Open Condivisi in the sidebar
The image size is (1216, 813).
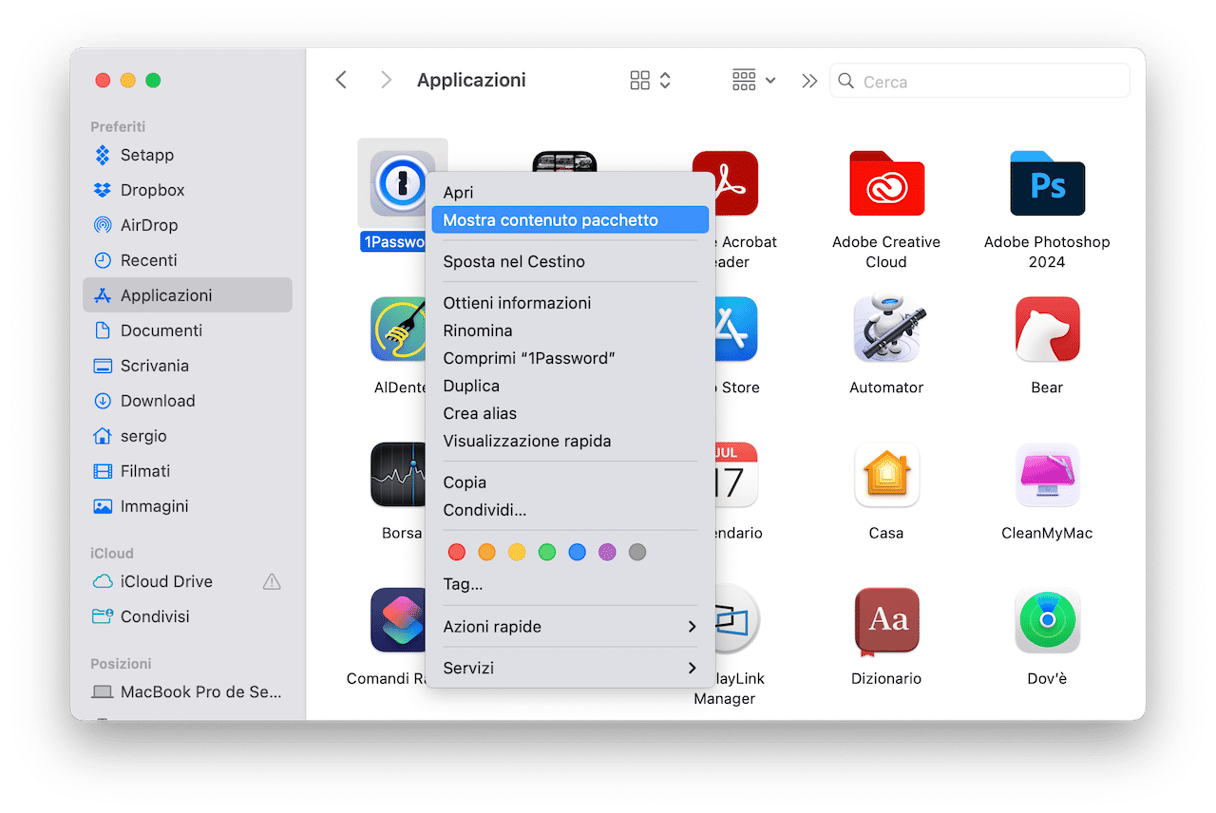coord(188,617)
